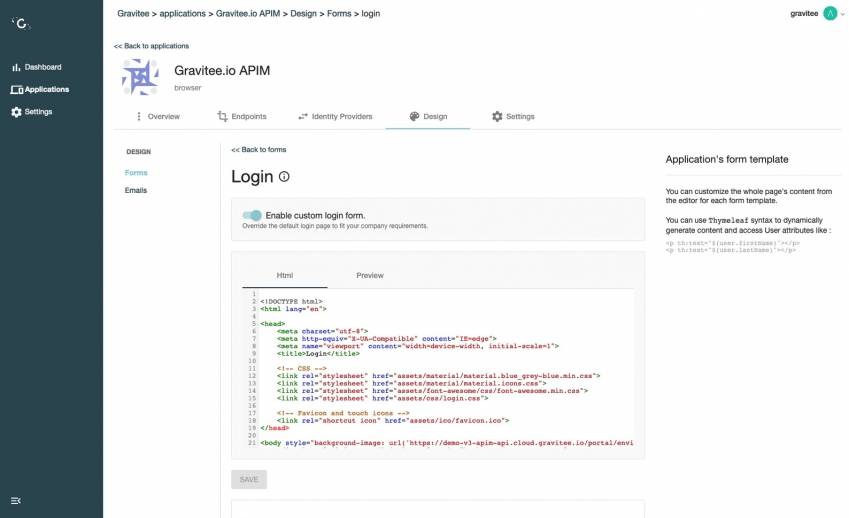Viewport: 849px width, 518px height.
Task: Collapse the sidebar with bottom menu icon
Action: [x=16, y=500]
